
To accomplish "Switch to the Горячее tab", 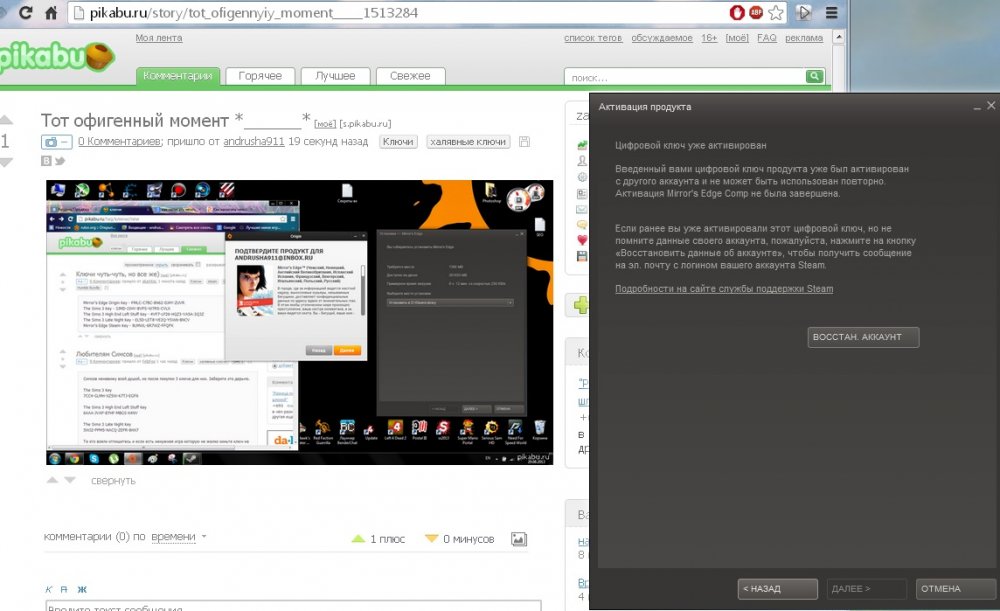I will point(260,76).
